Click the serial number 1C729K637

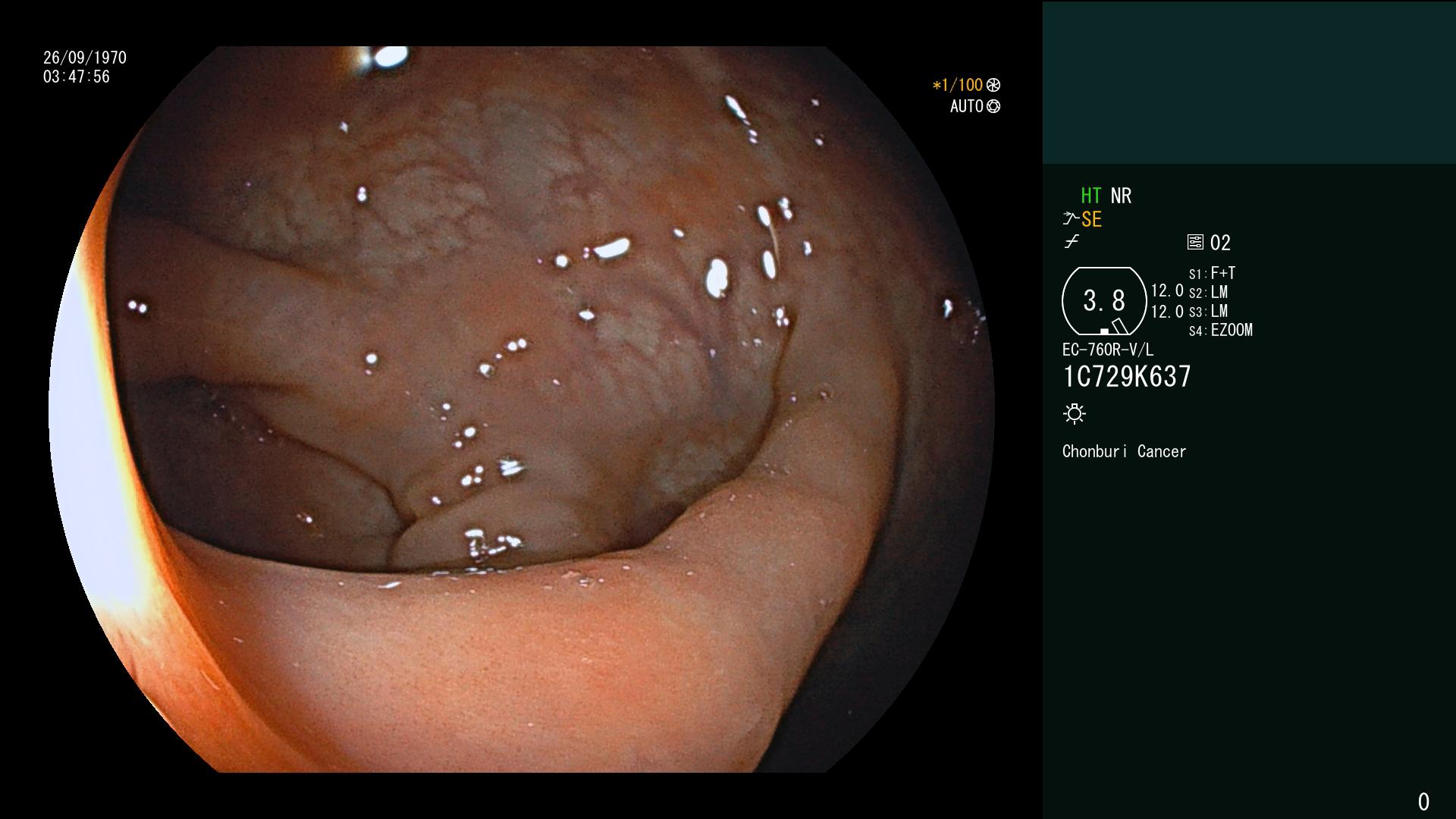coord(1127,376)
